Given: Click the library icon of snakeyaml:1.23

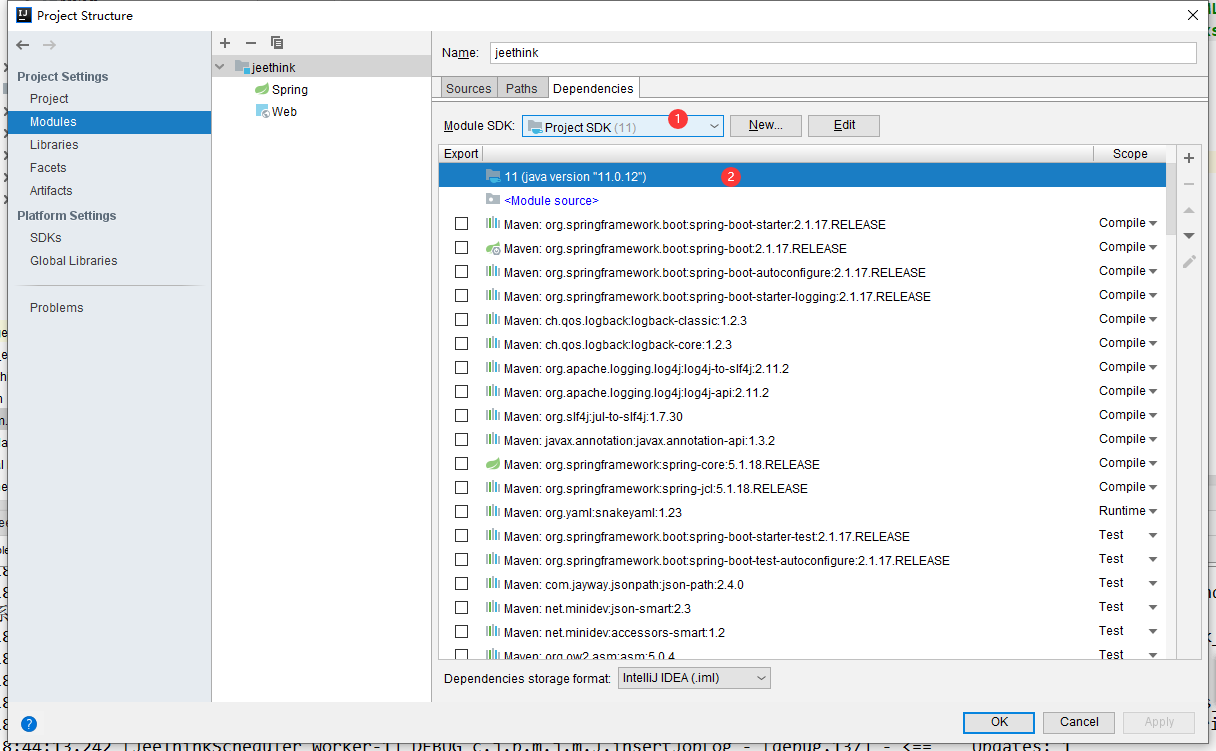Looking at the screenshot, I should click(x=493, y=512).
